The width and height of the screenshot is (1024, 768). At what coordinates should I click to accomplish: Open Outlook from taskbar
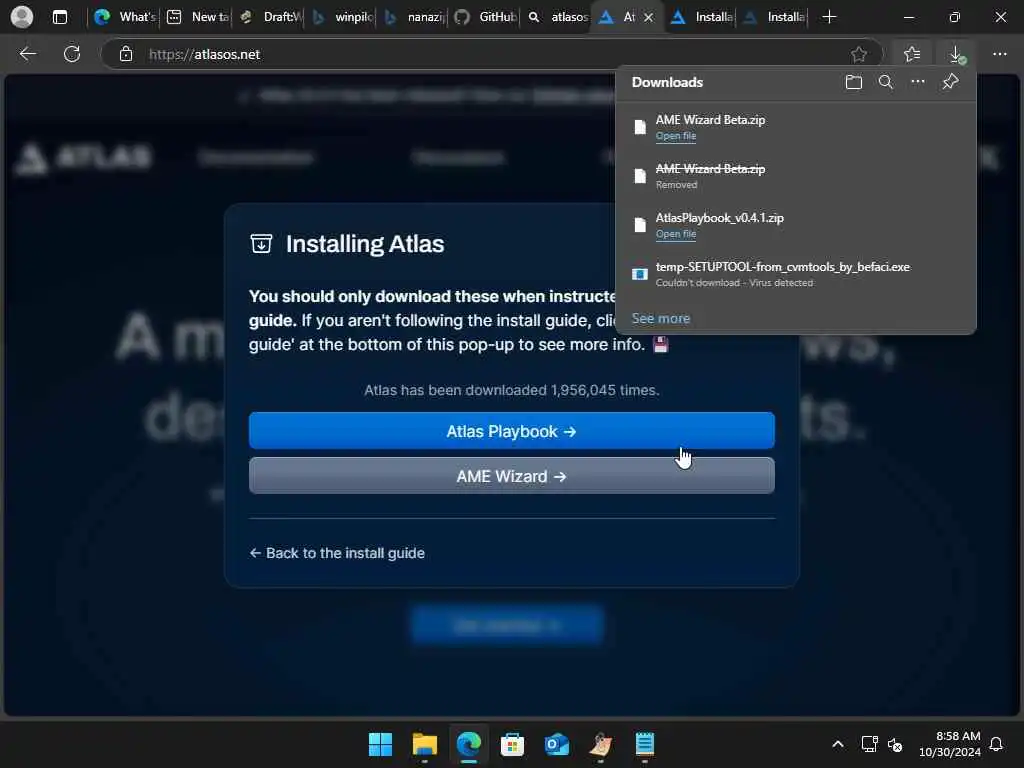[x=557, y=744]
